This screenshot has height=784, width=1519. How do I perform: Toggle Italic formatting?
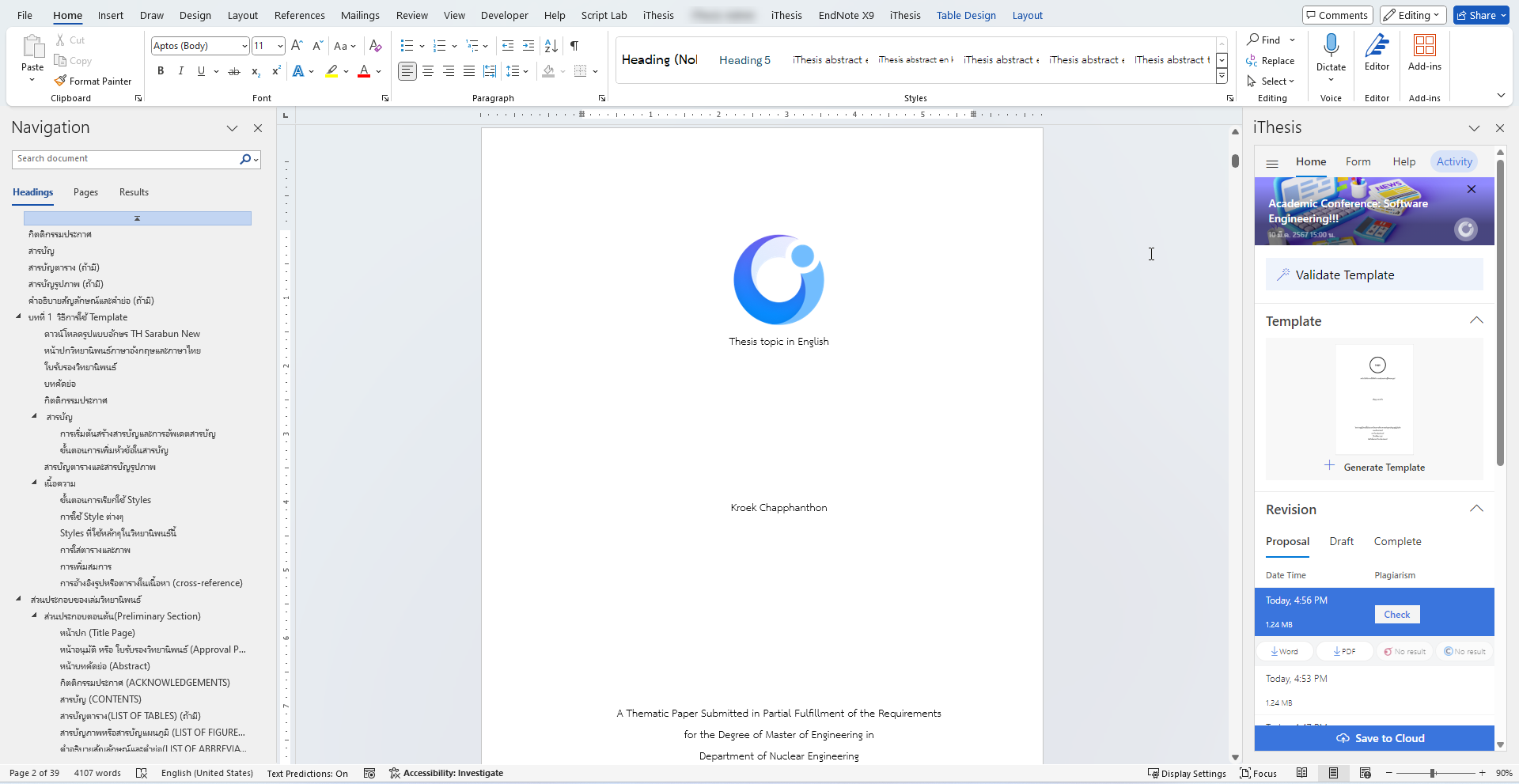[181, 71]
